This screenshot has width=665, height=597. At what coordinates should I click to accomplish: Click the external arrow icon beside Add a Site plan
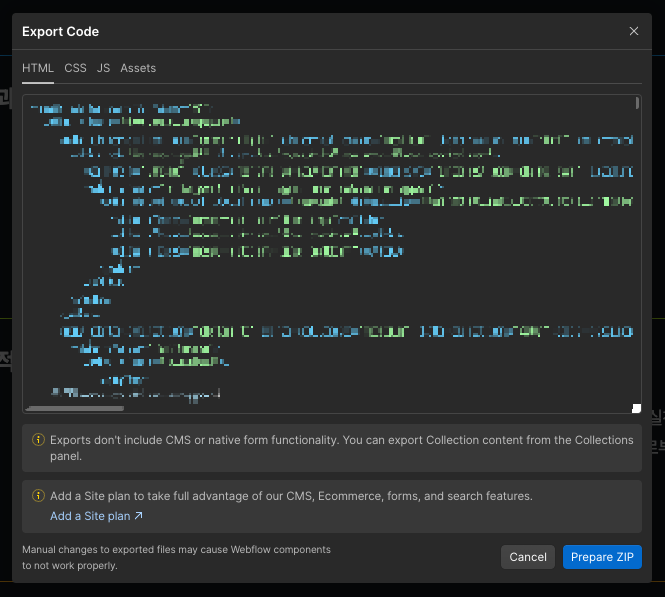point(139,516)
